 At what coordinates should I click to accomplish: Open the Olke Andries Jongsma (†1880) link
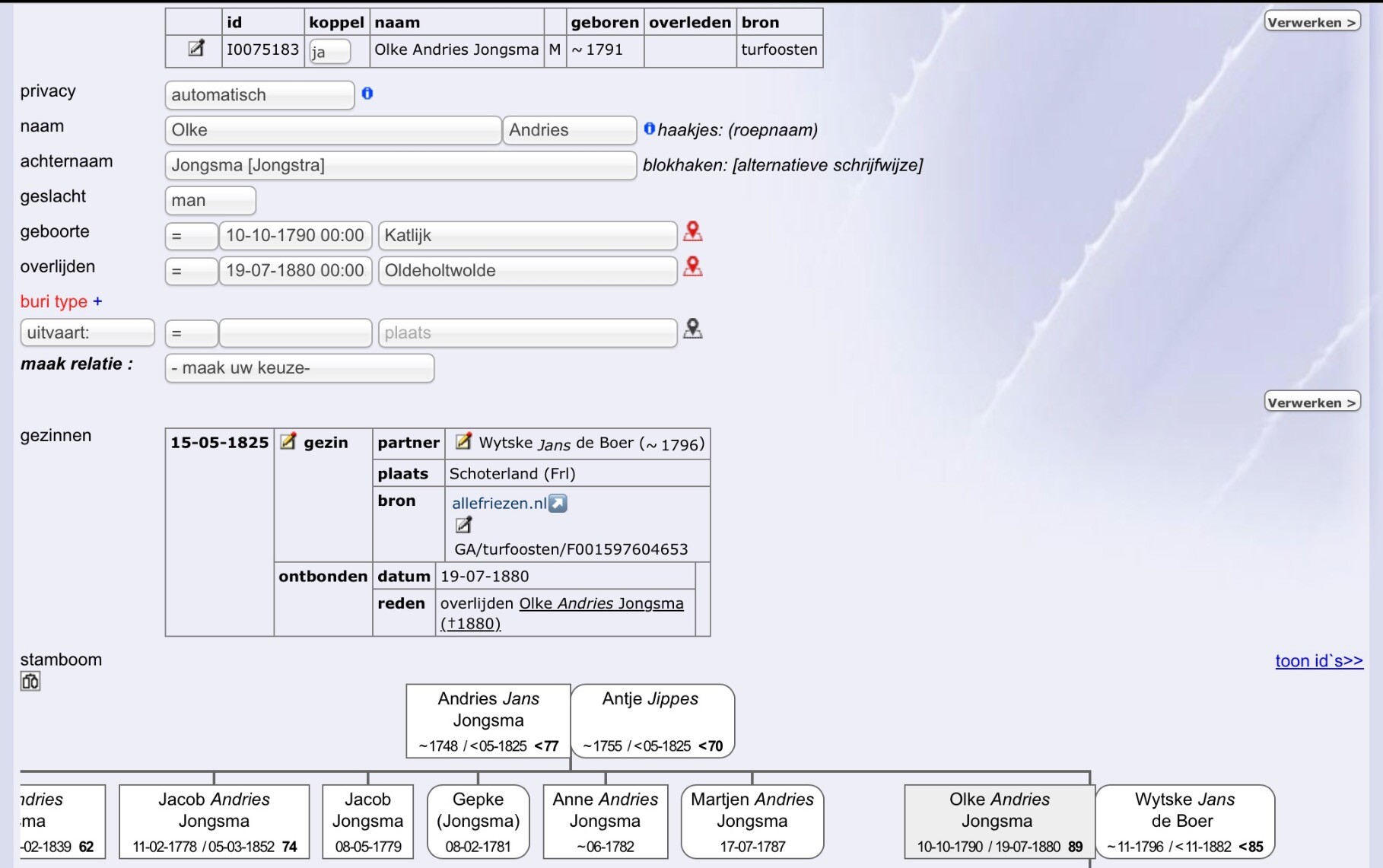coord(561,613)
